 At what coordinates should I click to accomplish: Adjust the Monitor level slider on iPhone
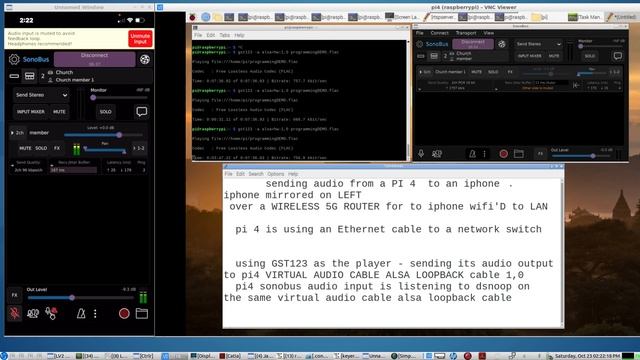pyautogui.click(x=119, y=98)
